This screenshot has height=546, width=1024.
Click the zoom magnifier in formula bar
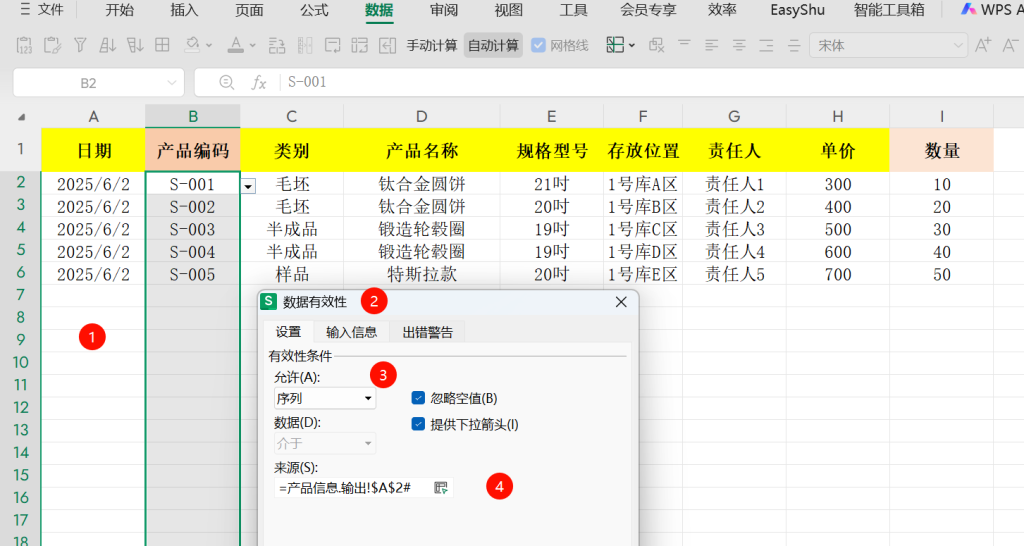click(227, 82)
